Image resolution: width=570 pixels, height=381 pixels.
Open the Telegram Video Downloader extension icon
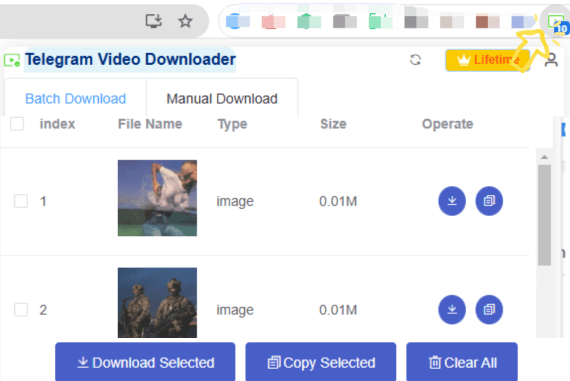557,23
